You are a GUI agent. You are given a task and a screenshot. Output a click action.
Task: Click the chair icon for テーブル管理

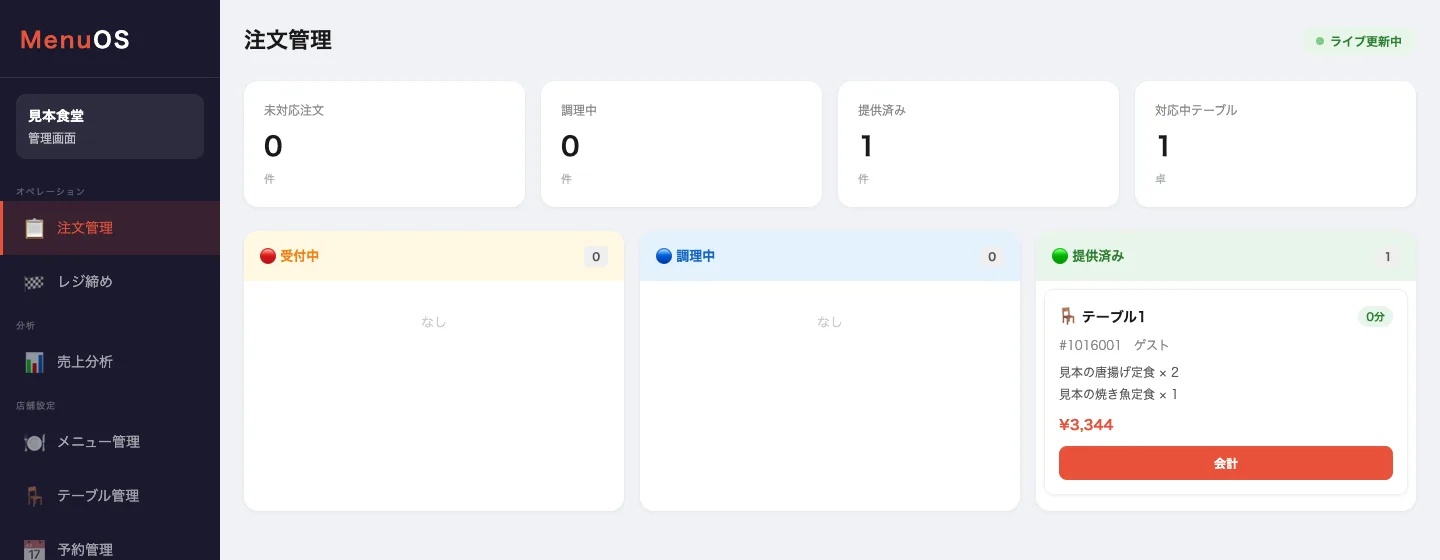click(34, 496)
